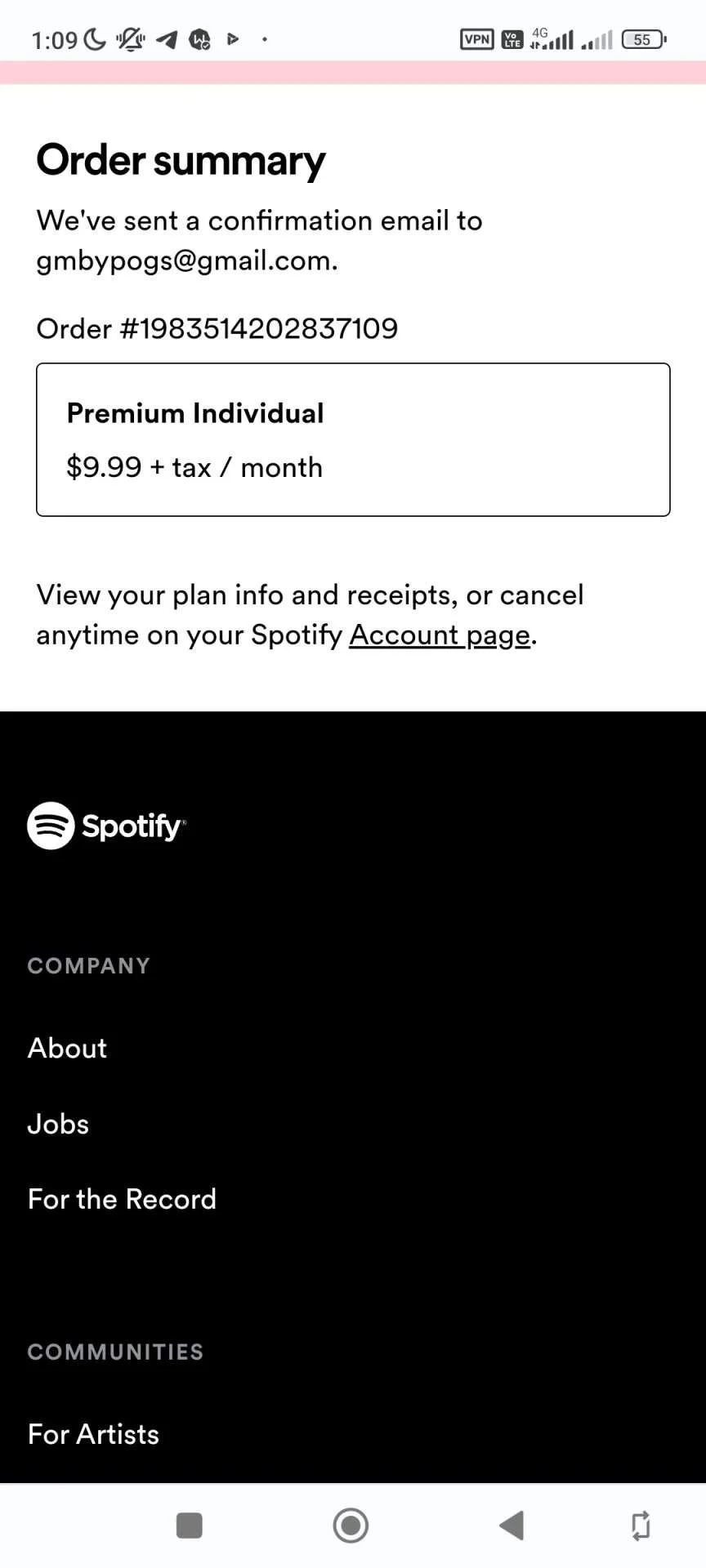
Task: Tap the recent apps square button
Action: (190, 1525)
